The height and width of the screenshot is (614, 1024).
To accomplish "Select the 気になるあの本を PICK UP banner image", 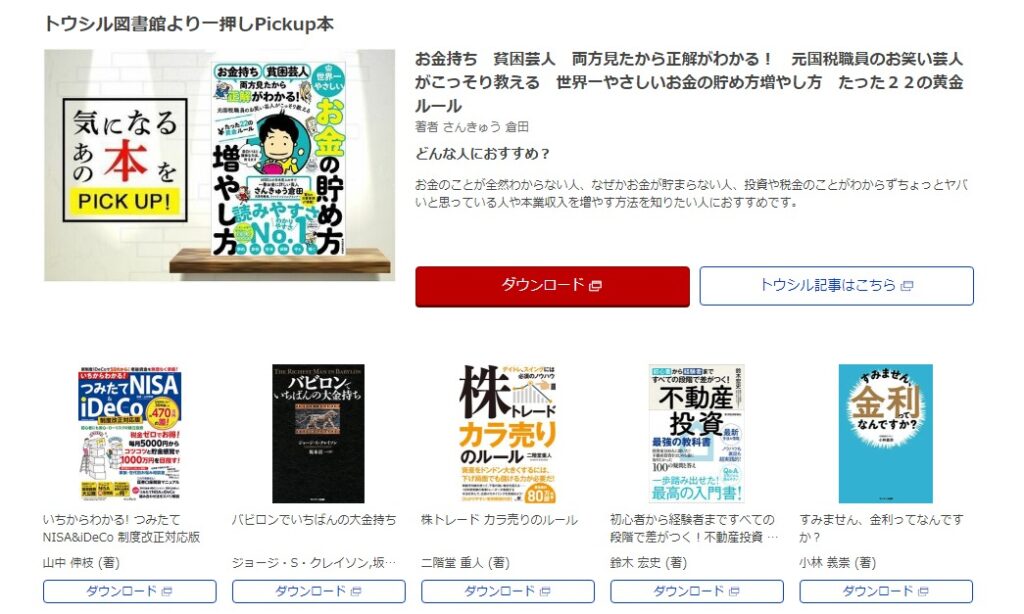I will [x=219, y=165].
